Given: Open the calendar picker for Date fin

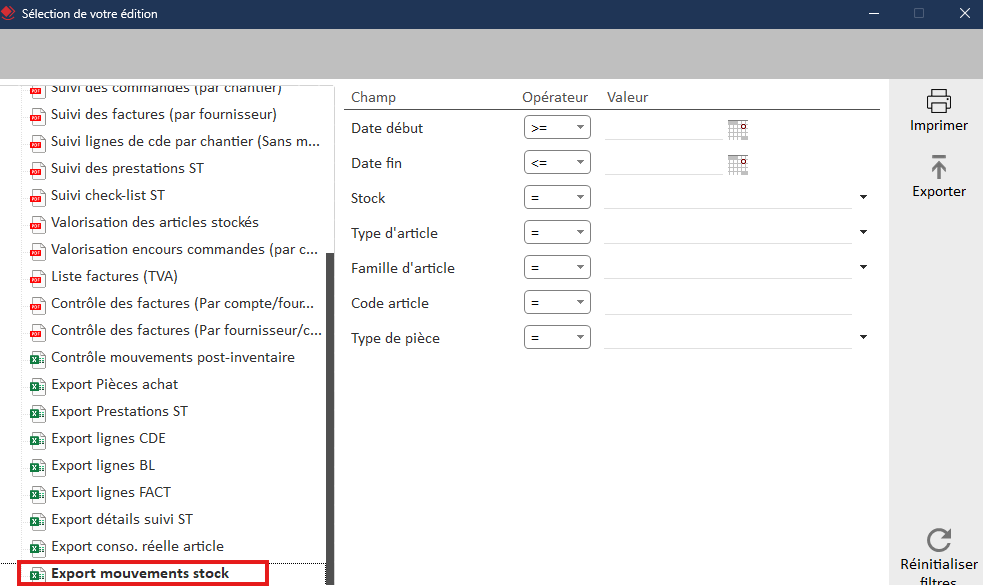Looking at the screenshot, I should click(737, 162).
